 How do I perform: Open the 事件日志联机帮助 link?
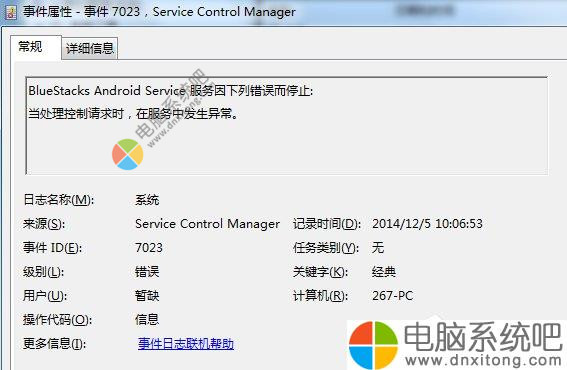tap(186, 344)
